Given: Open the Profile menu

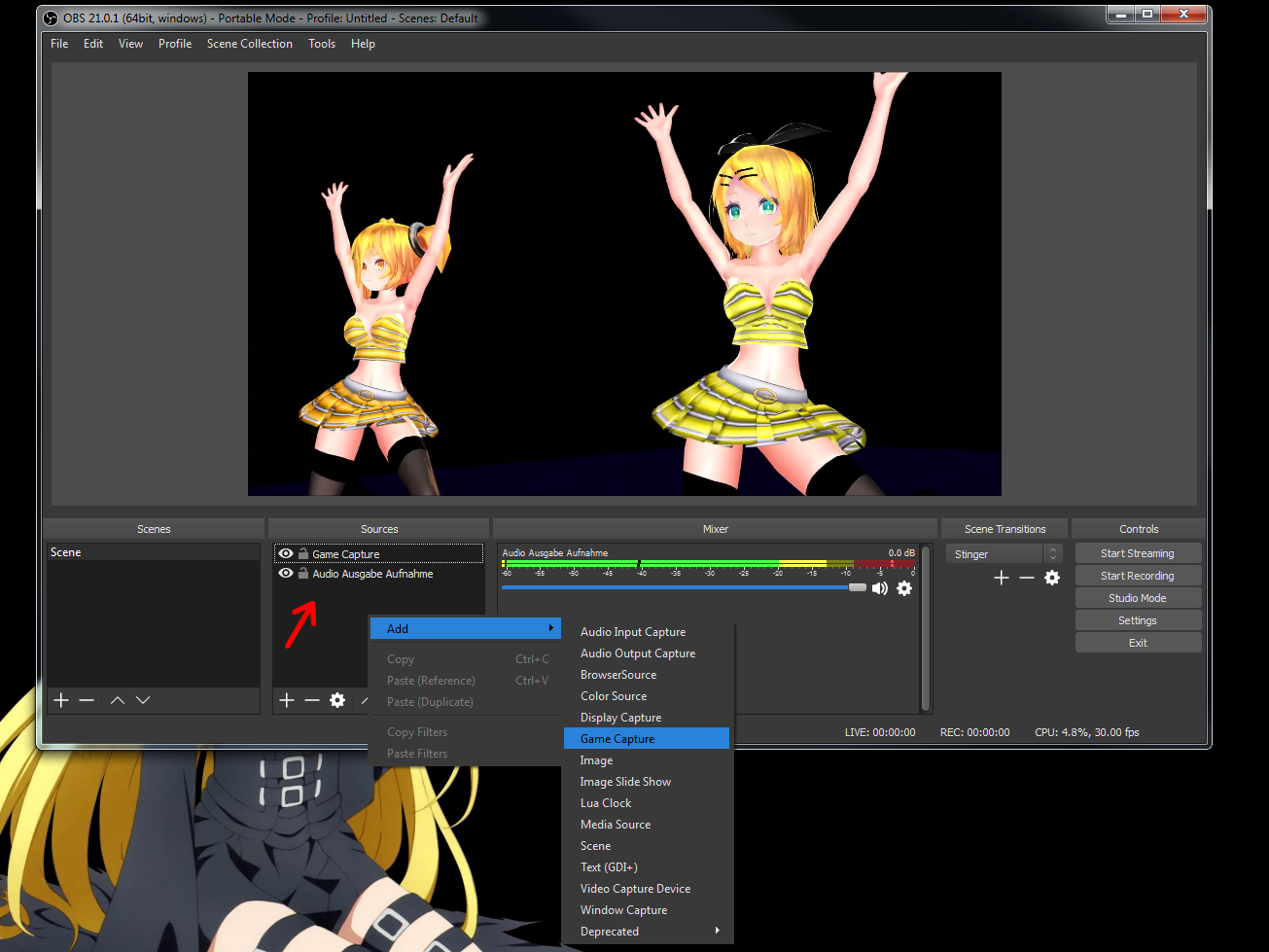Looking at the screenshot, I should pos(175,44).
